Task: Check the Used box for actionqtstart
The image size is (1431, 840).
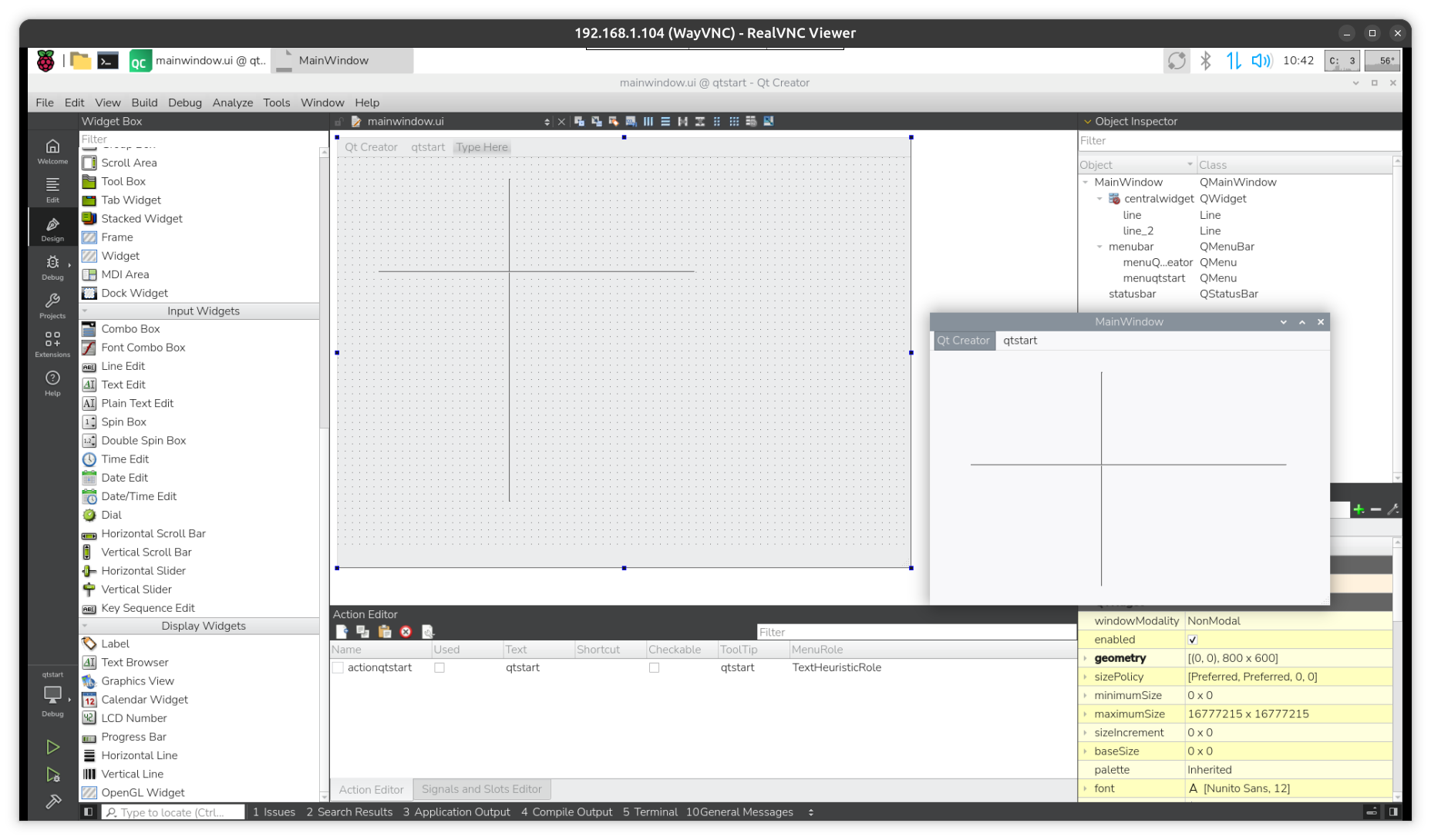Action: (439, 668)
